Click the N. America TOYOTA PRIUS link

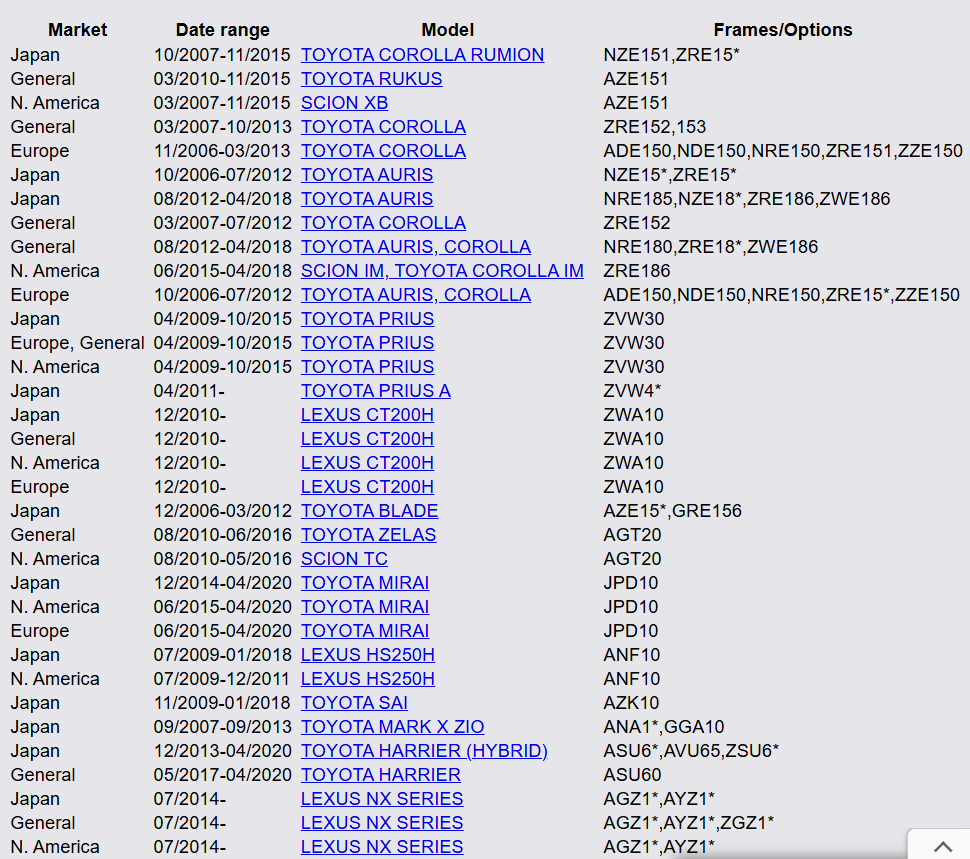tap(367, 367)
